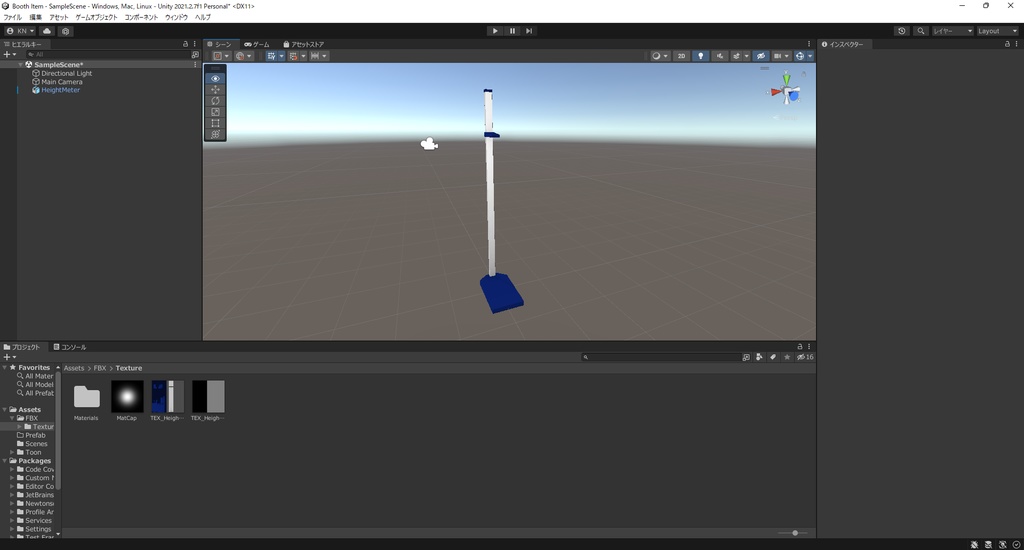1024x550 pixels.
Task: Toggle 2D view mode
Action: click(681, 56)
